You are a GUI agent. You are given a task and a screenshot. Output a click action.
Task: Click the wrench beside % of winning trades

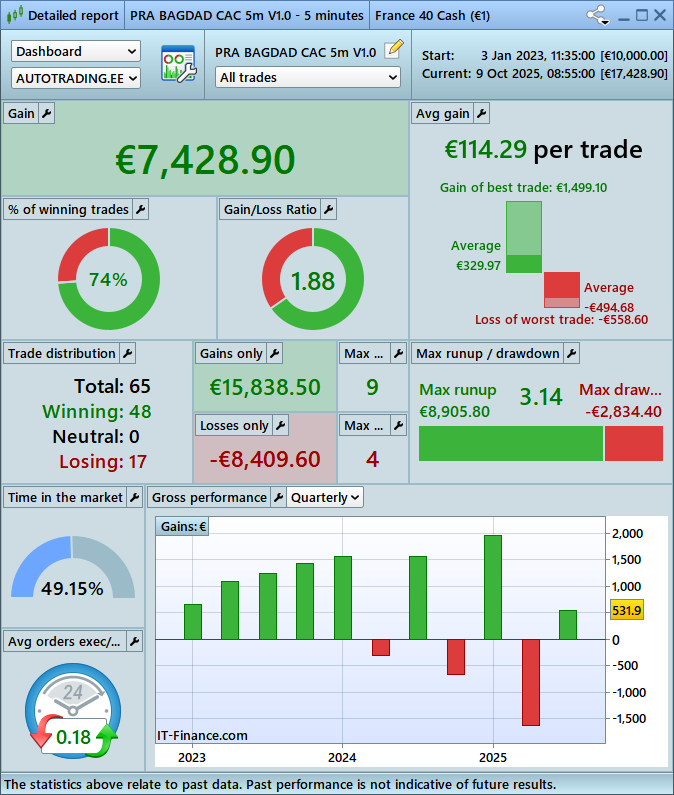(x=141, y=209)
